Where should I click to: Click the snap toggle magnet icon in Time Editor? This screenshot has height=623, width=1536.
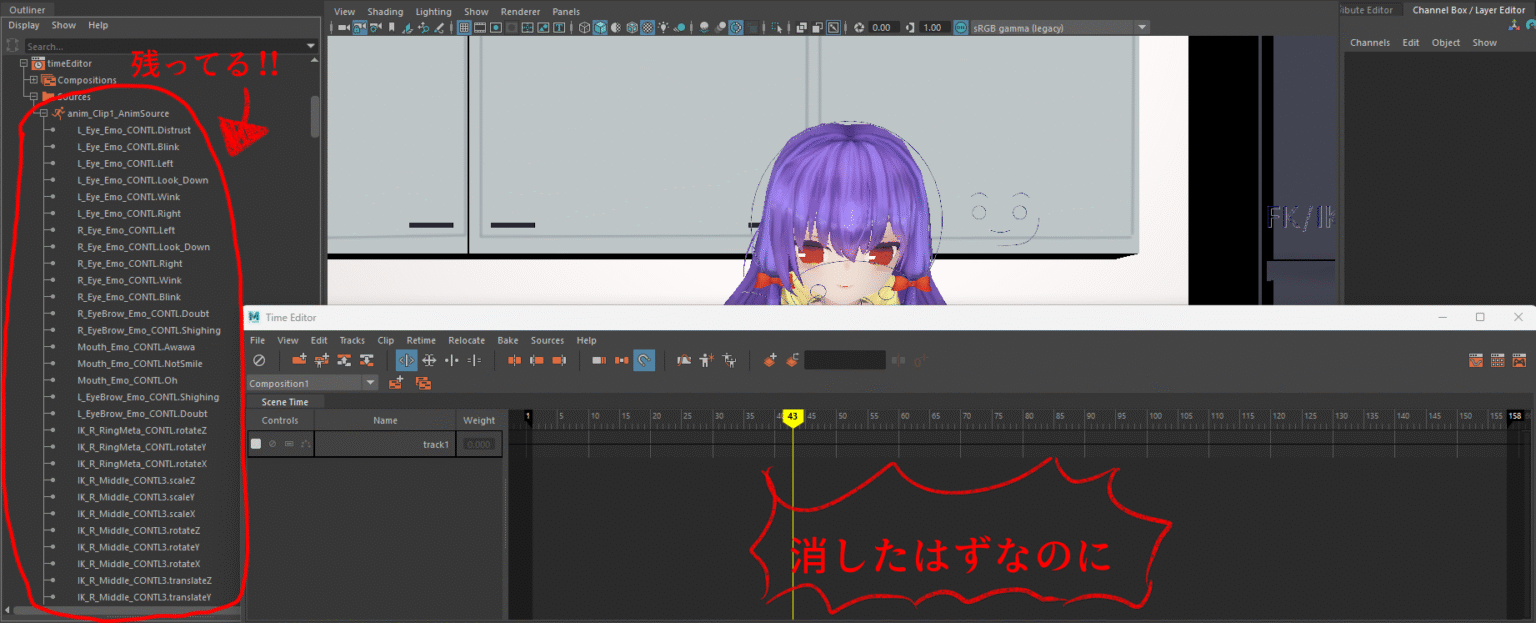[x=643, y=360]
